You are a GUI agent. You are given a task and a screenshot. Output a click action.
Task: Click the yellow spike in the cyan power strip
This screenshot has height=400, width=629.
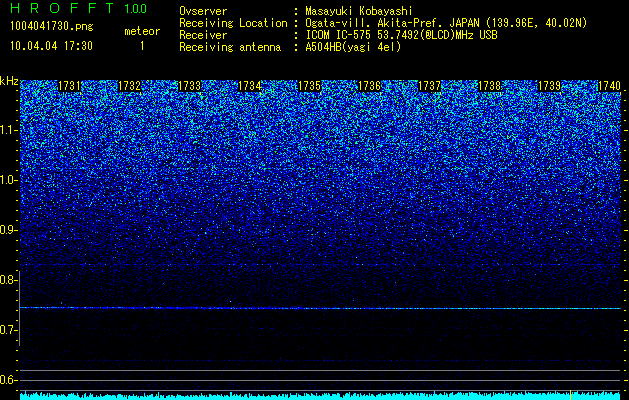click(570, 394)
